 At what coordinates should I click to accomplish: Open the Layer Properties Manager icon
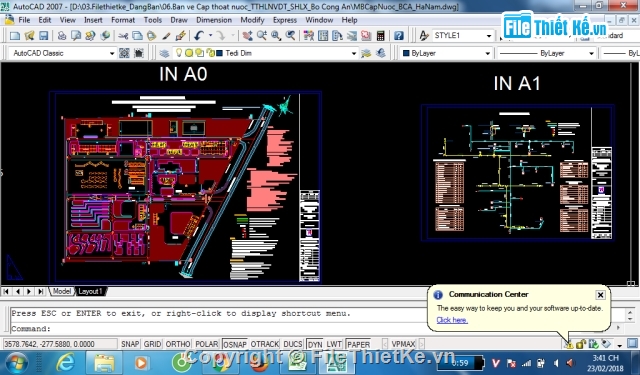(x=164, y=53)
